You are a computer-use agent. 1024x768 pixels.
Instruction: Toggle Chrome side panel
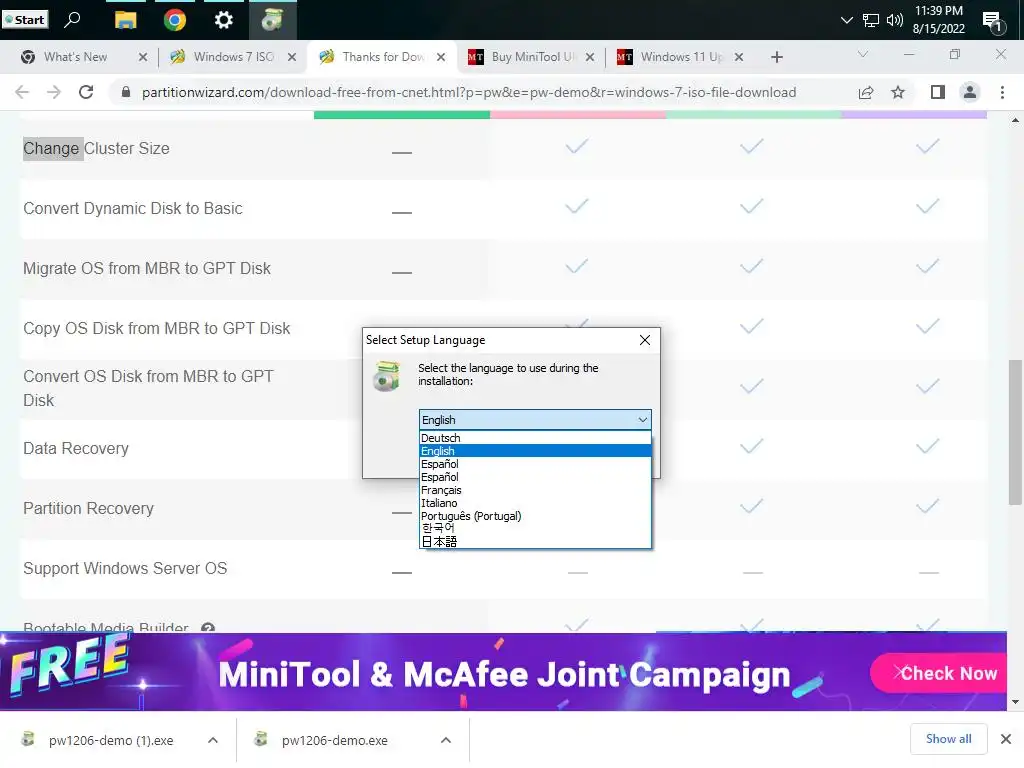(x=938, y=92)
